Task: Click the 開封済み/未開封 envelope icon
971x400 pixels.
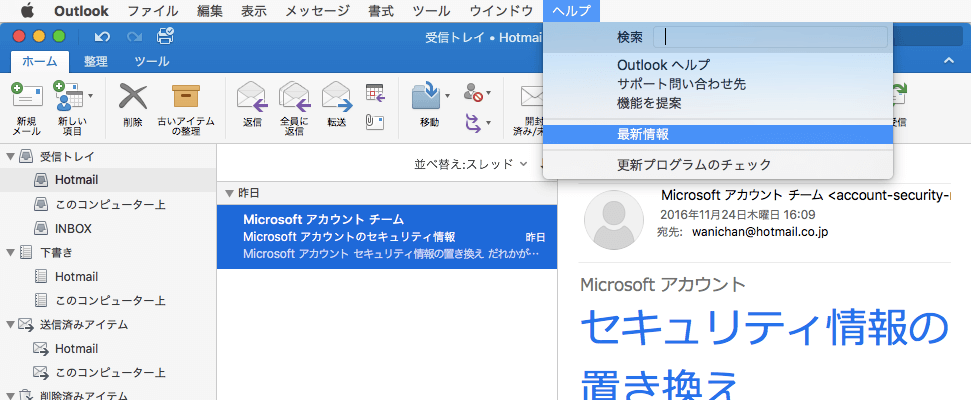Action: point(531,96)
